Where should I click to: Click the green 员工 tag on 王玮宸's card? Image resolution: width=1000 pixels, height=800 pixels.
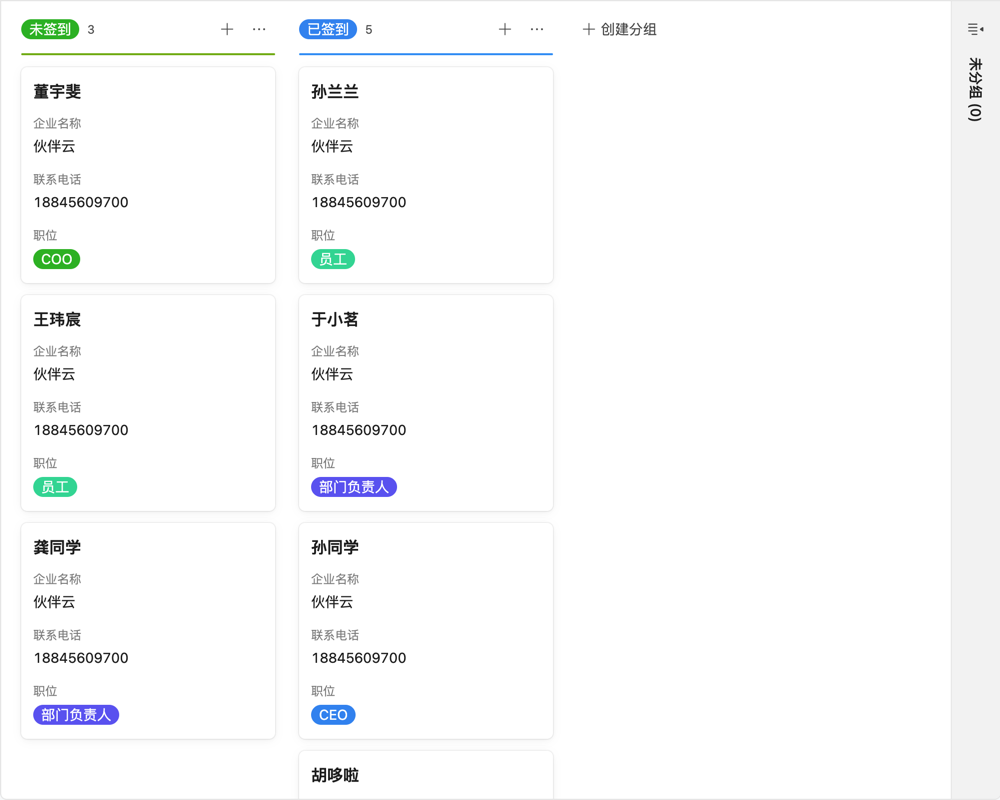point(55,486)
